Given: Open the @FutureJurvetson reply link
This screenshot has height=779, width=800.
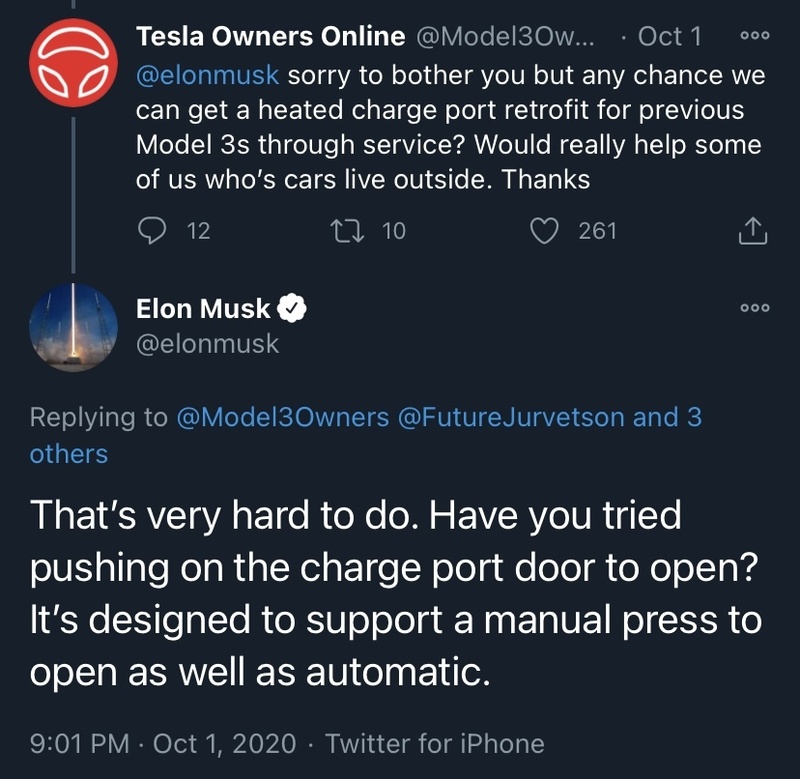Looking at the screenshot, I should (511, 417).
